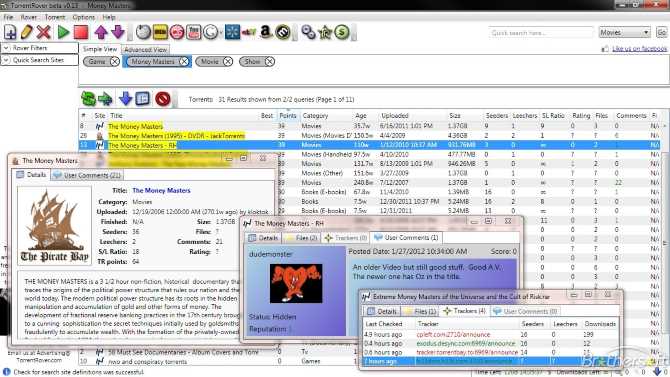Click the Quick search input field
Screen dimensions: 670x377
pyautogui.click(x=541, y=32)
